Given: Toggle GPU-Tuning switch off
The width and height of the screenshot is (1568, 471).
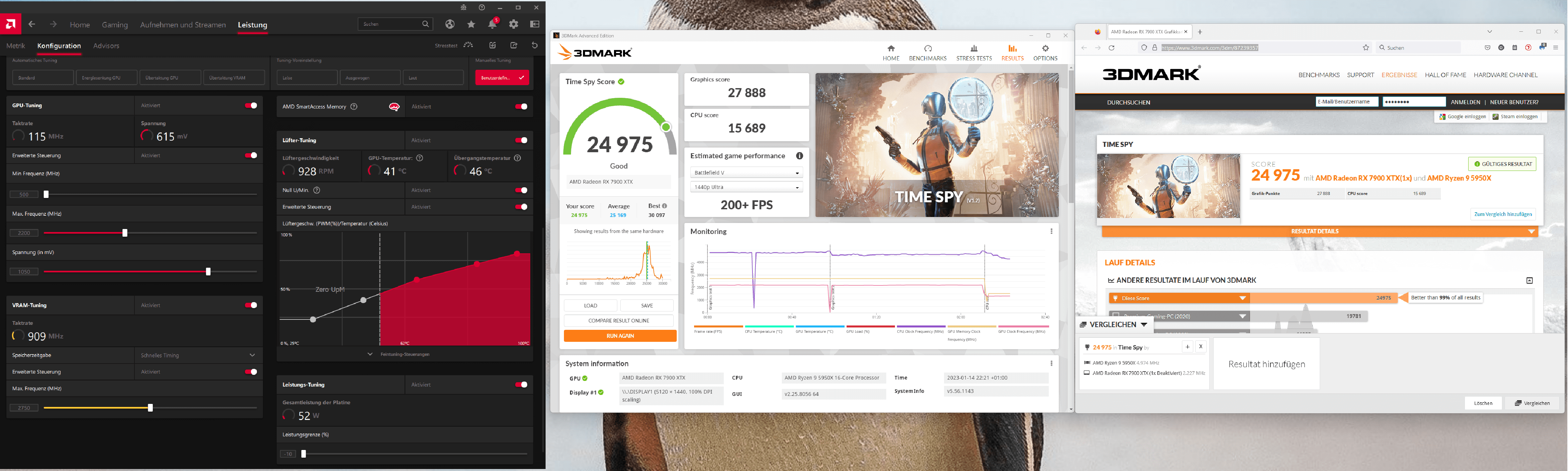Looking at the screenshot, I should (251, 106).
